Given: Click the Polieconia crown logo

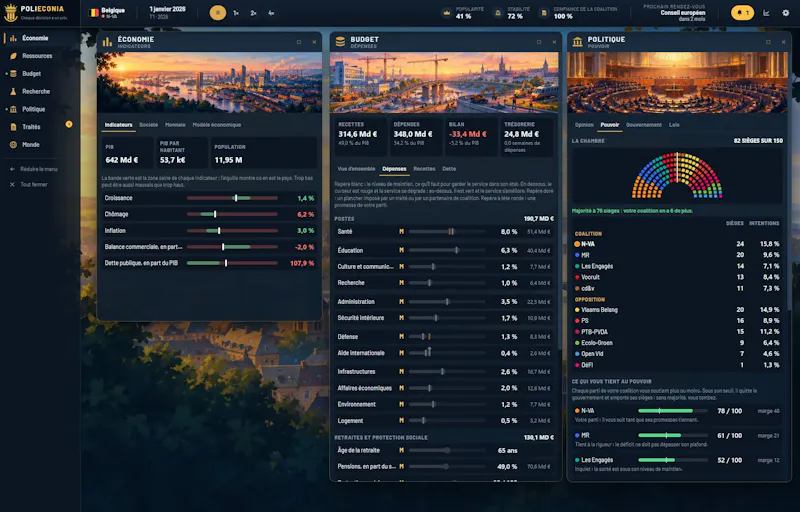Looking at the screenshot, I should pyautogui.click(x=11, y=13).
